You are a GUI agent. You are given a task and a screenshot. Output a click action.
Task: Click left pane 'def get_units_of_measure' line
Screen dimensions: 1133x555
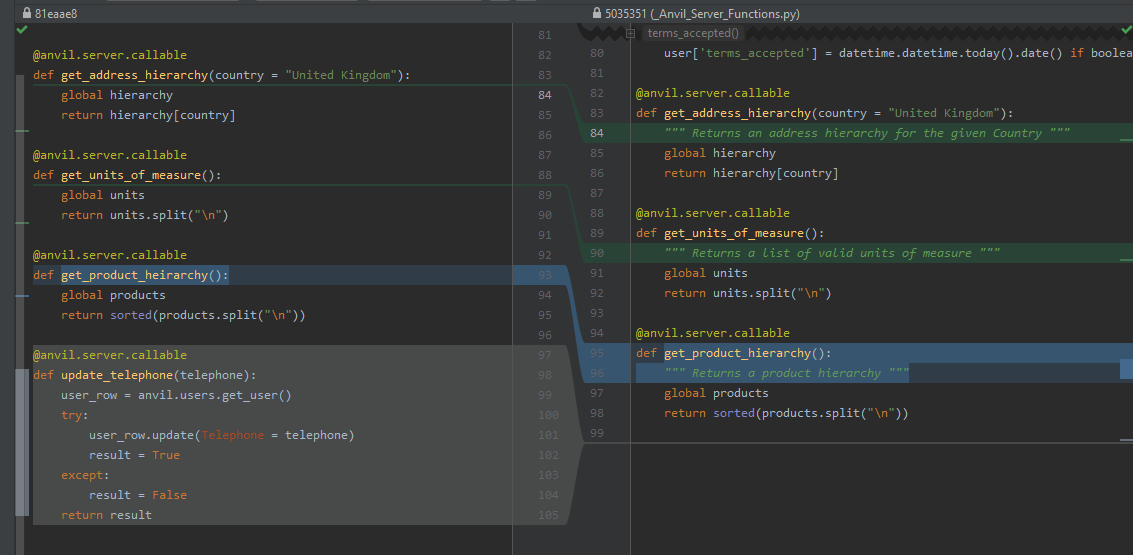[127, 175]
